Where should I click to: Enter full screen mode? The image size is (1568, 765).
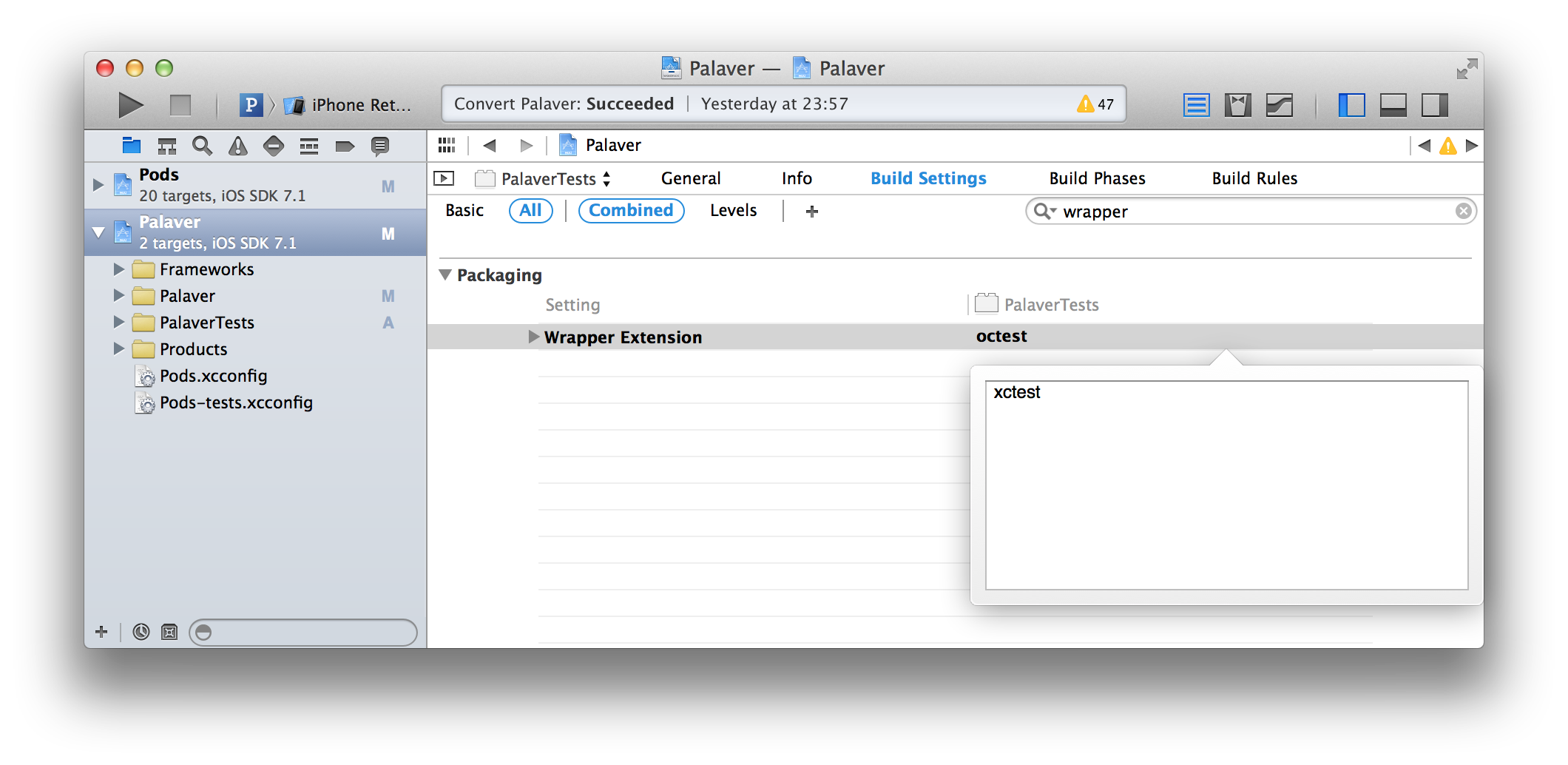1467,69
